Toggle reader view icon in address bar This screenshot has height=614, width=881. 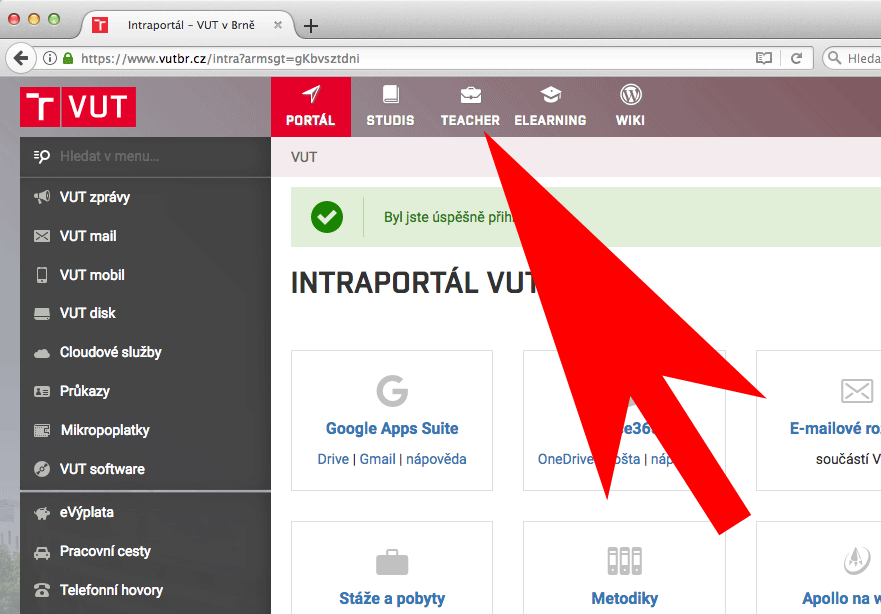[764, 58]
